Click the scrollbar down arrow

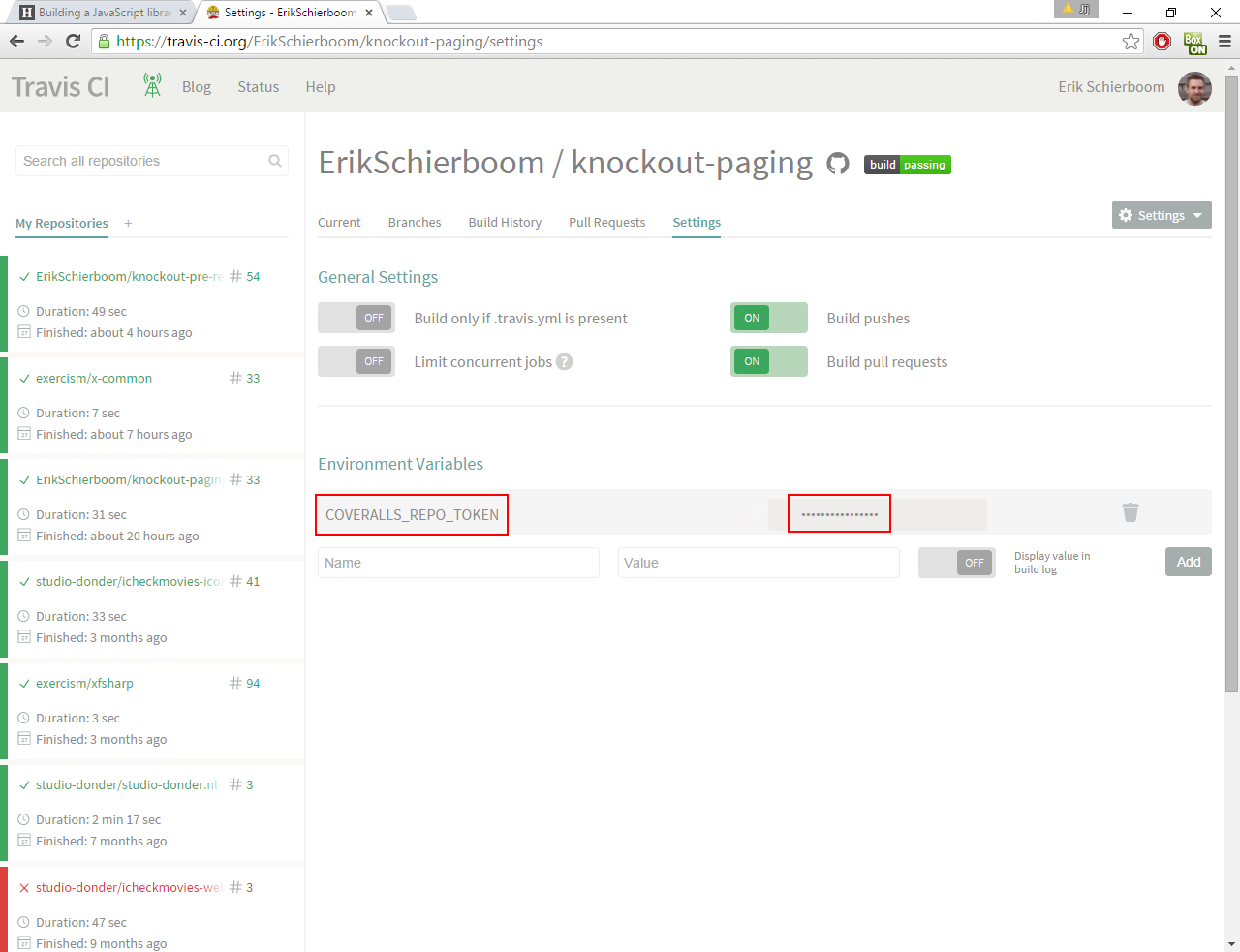(x=1231, y=943)
